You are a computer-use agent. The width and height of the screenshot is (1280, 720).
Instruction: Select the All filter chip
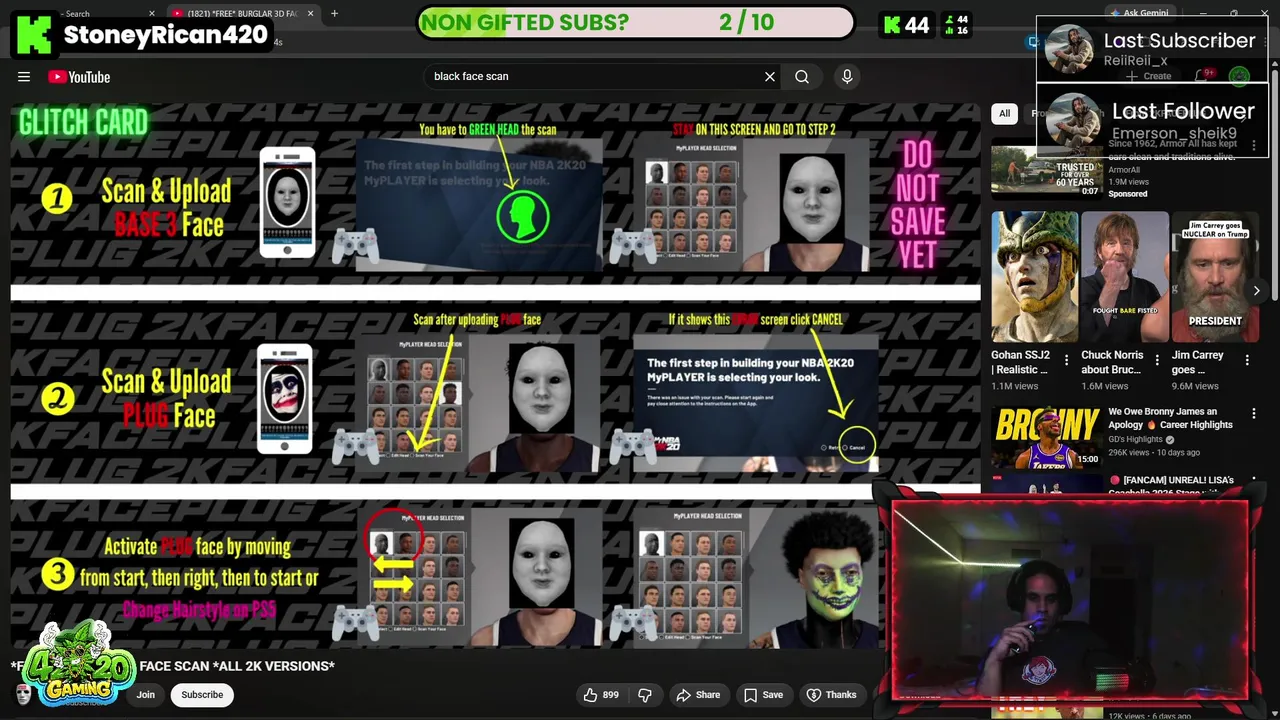pos(1004,113)
